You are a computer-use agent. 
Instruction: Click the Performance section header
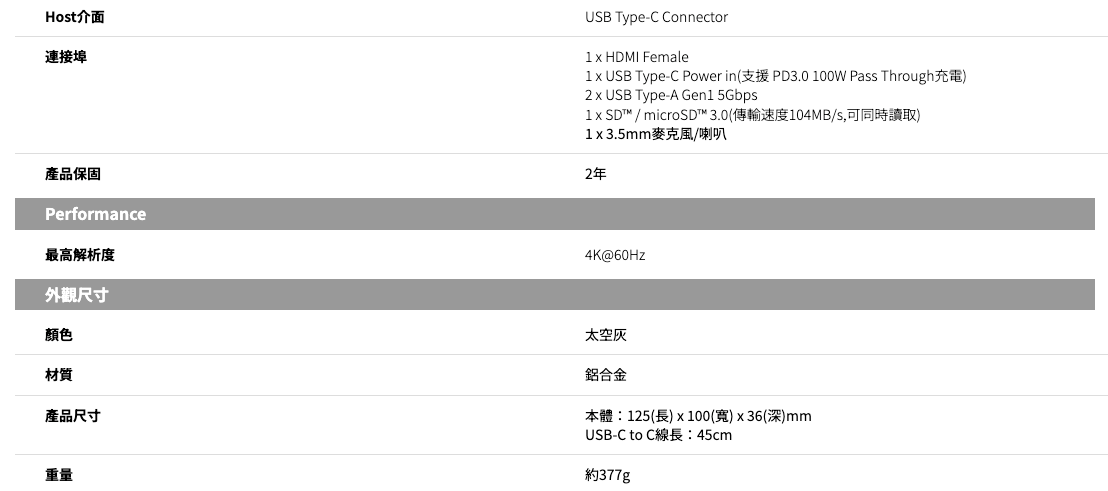click(x=96, y=214)
